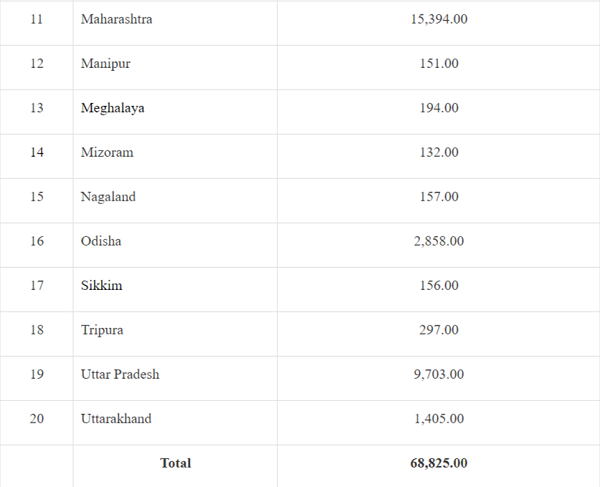Image resolution: width=600 pixels, height=487 pixels.
Task: Click serial number 20 cell
Action: (x=37, y=418)
